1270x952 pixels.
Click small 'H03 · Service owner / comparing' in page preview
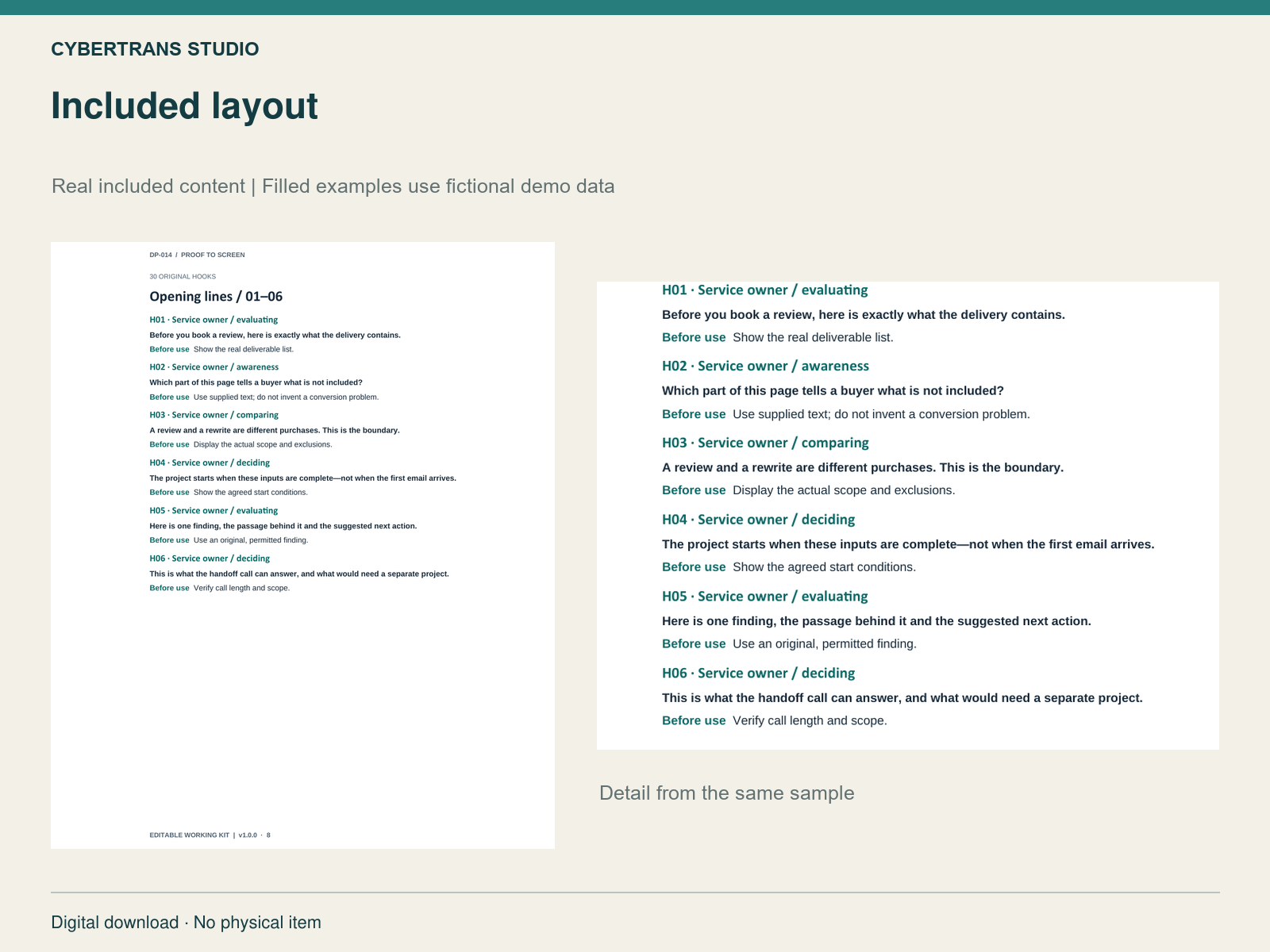point(214,415)
